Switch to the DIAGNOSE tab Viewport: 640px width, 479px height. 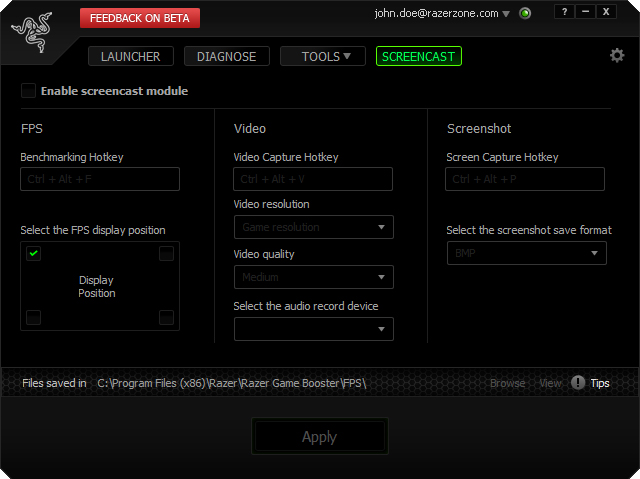tap(227, 56)
